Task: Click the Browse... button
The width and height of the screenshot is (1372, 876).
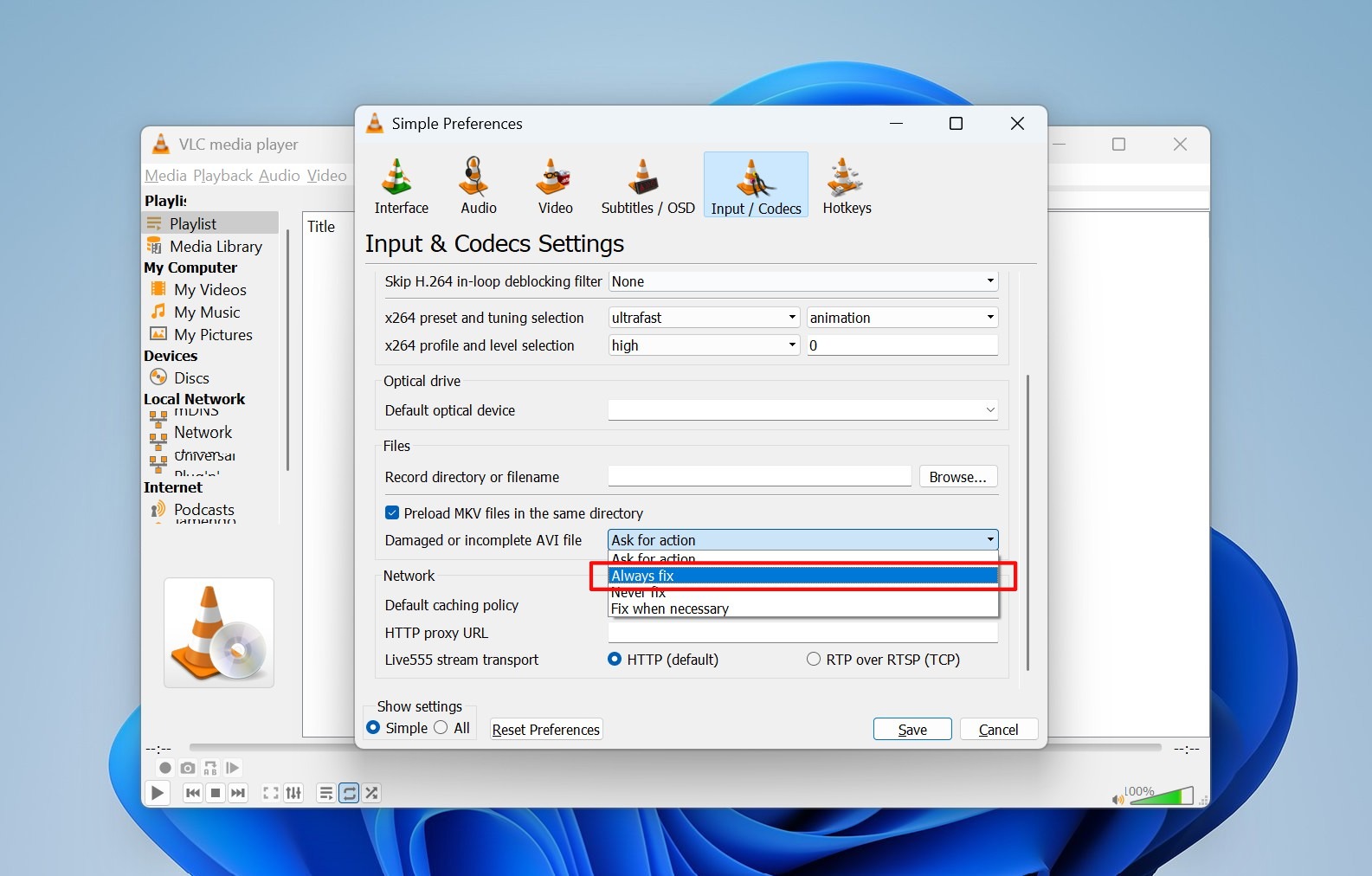Action: (x=957, y=476)
